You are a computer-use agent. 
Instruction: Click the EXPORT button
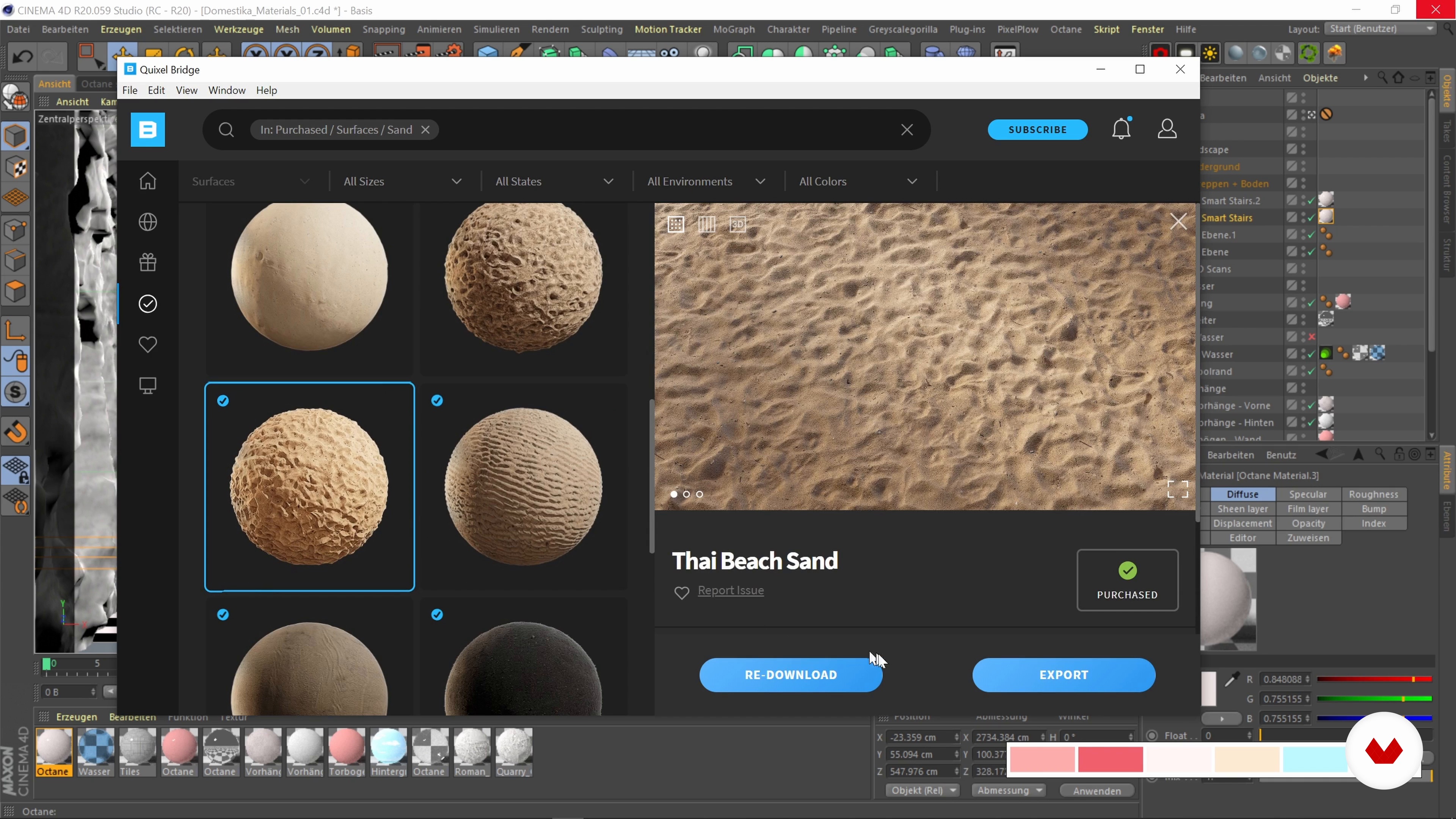[x=1064, y=675]
